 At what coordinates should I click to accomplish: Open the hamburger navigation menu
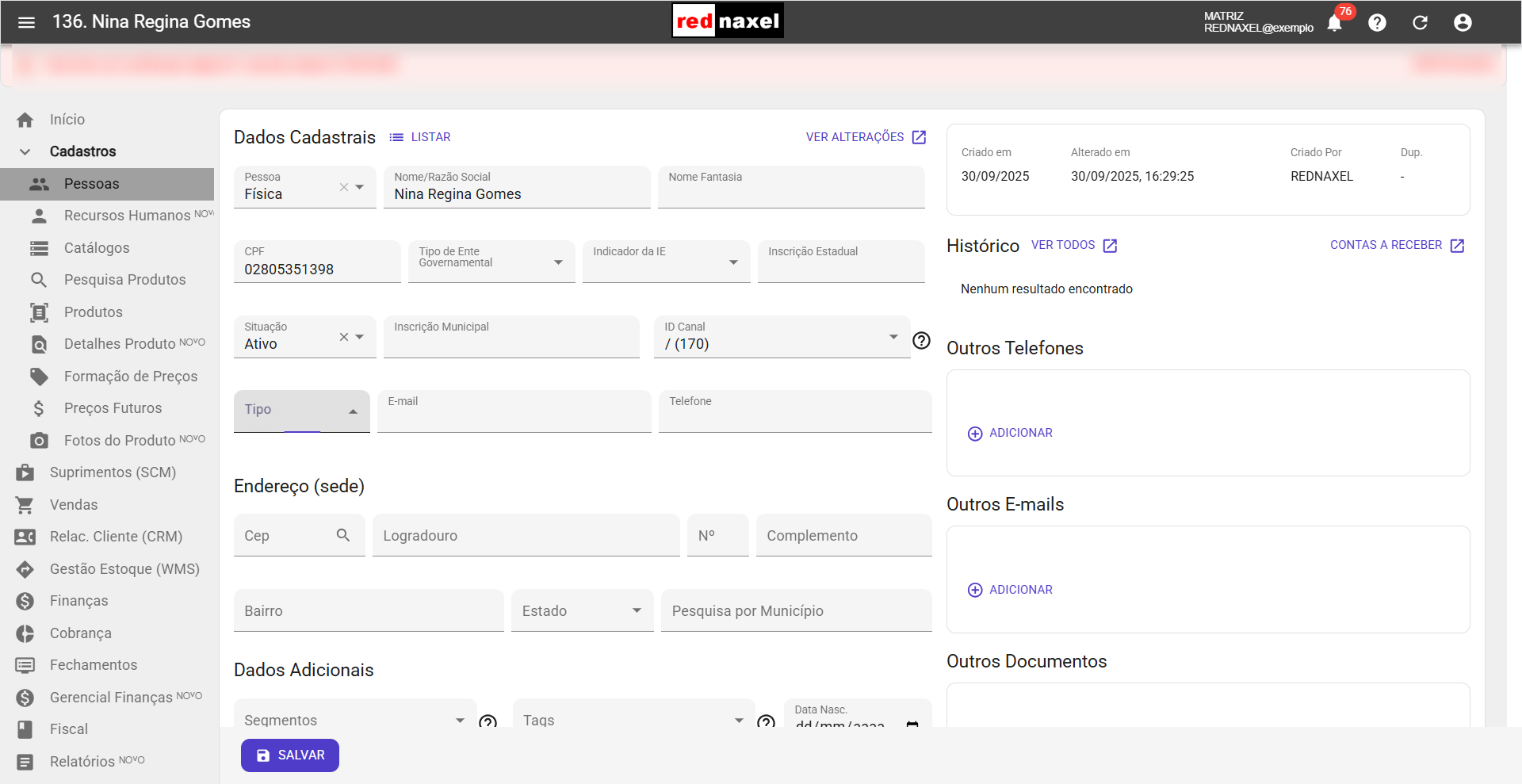click(x=26, y=22)
